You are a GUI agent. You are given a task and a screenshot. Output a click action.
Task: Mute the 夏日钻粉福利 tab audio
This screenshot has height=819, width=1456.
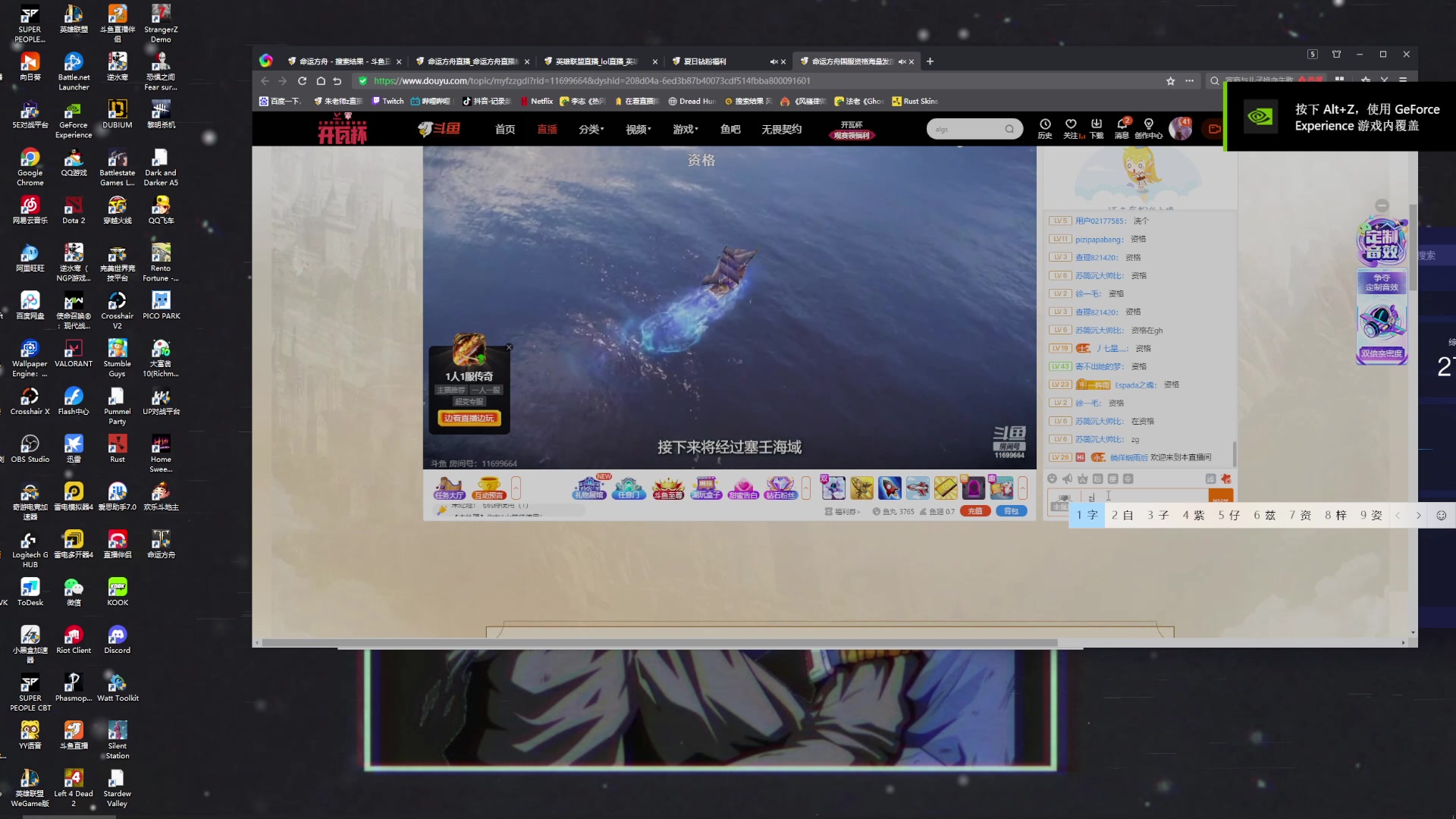coord(773,61)
